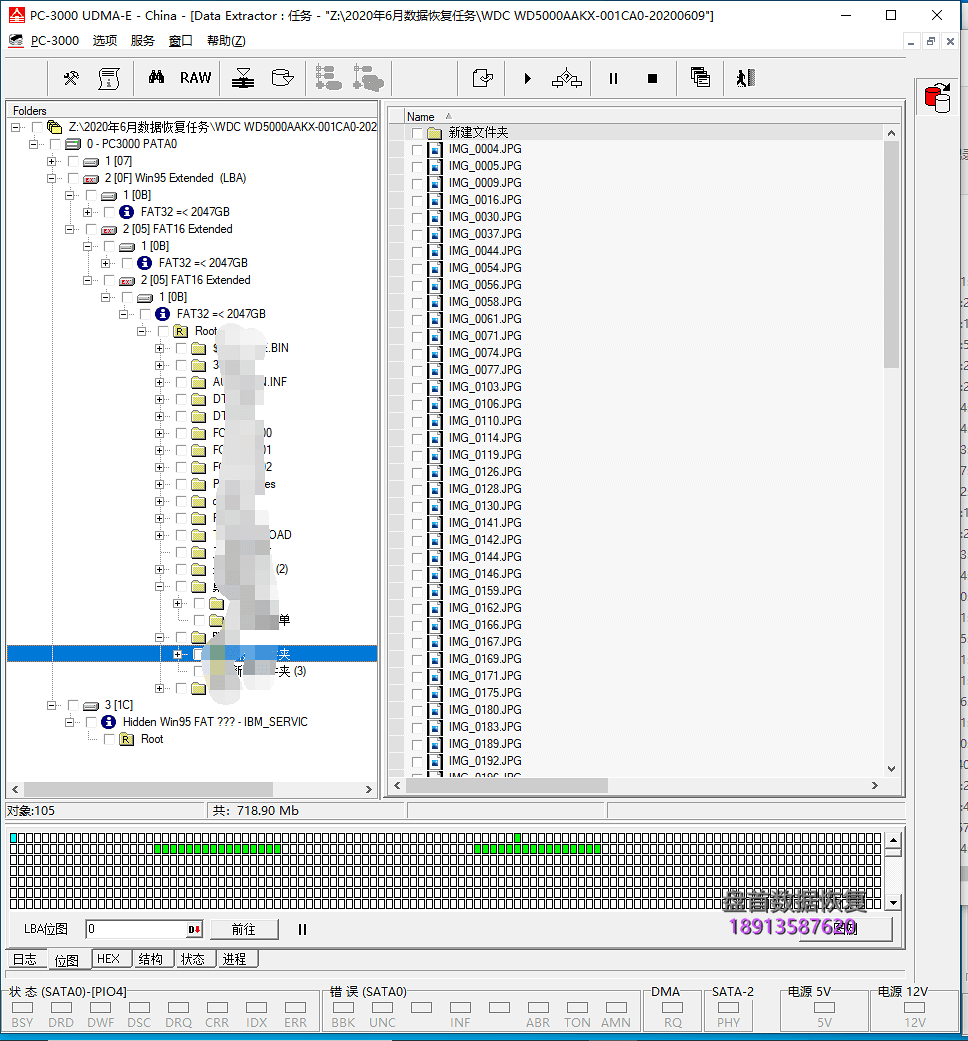The height and width of the screenshot is (1041, 968).
Task: Click the 前往 button
Action: [x=244, y=929]
